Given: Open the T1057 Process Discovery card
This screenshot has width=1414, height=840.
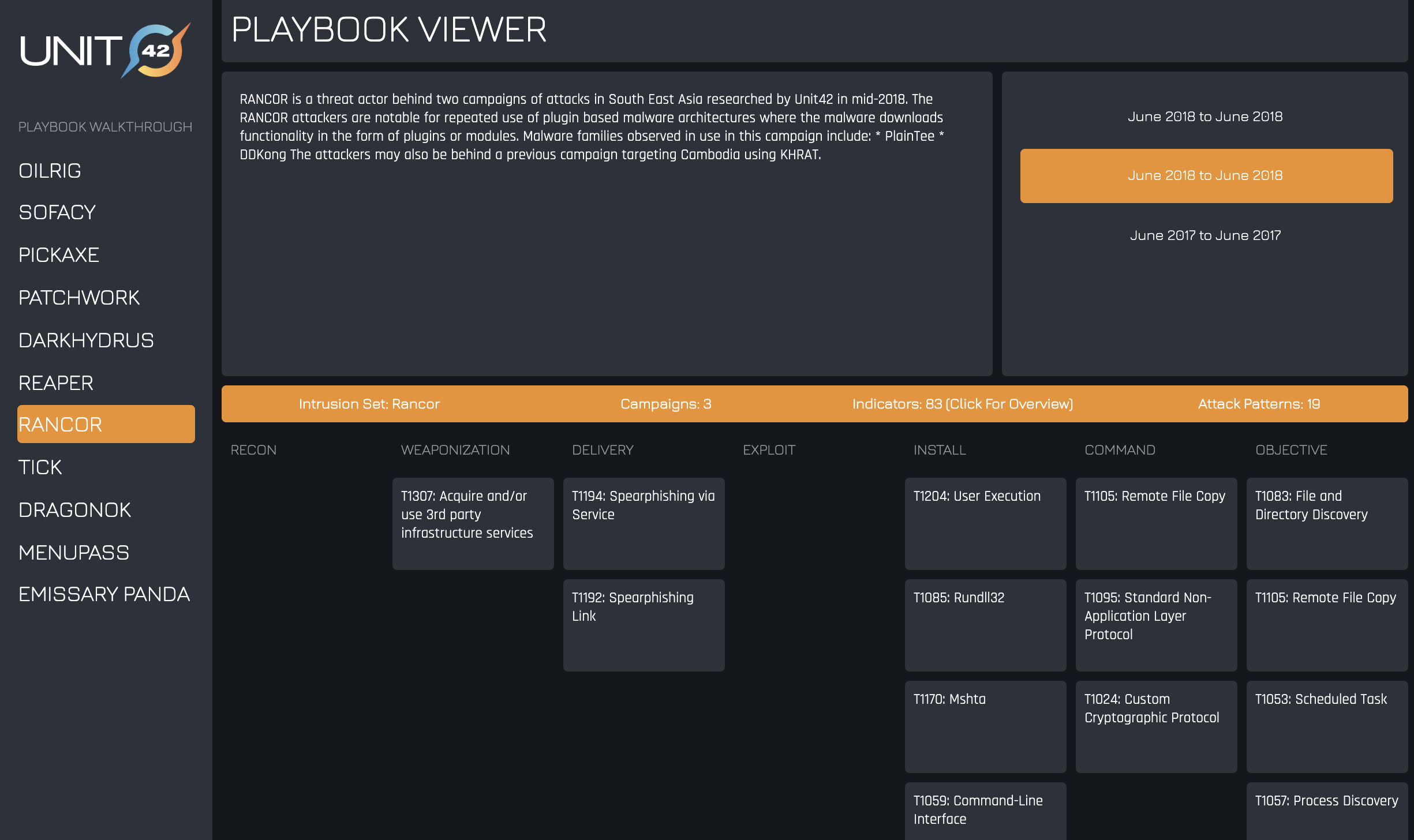Looking at the screenshot, I should (x=1327, y=811).
